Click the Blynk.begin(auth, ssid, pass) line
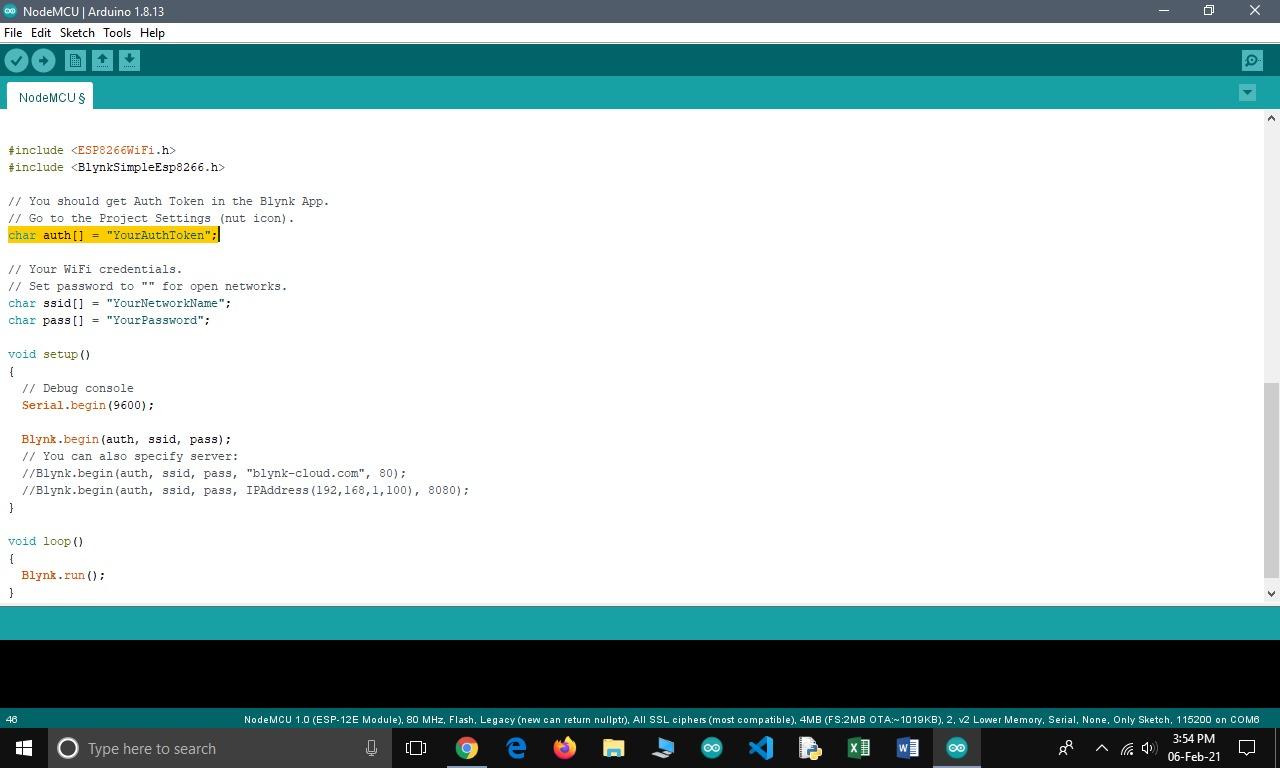 [x=126, y=439]
